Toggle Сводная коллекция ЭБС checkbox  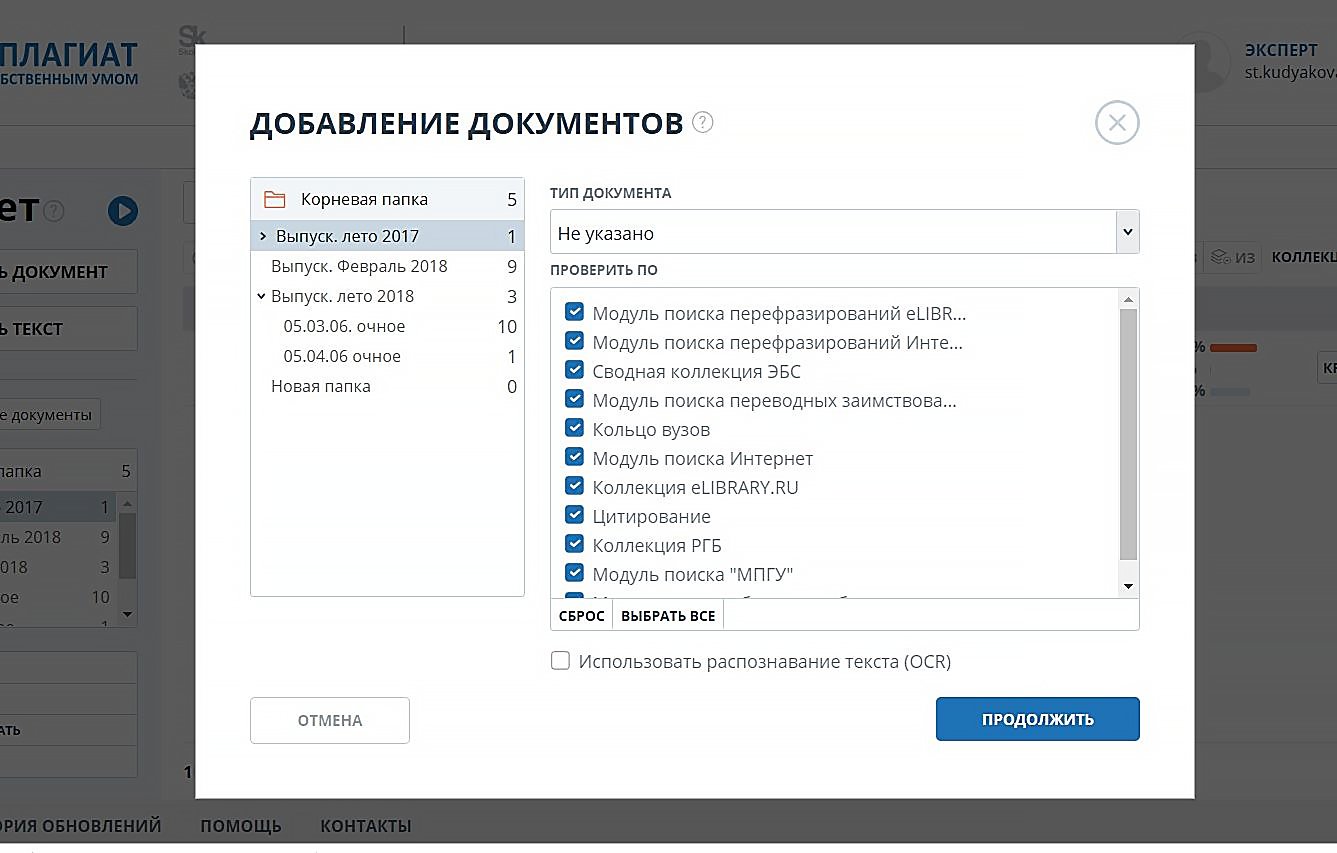[574, 371]
